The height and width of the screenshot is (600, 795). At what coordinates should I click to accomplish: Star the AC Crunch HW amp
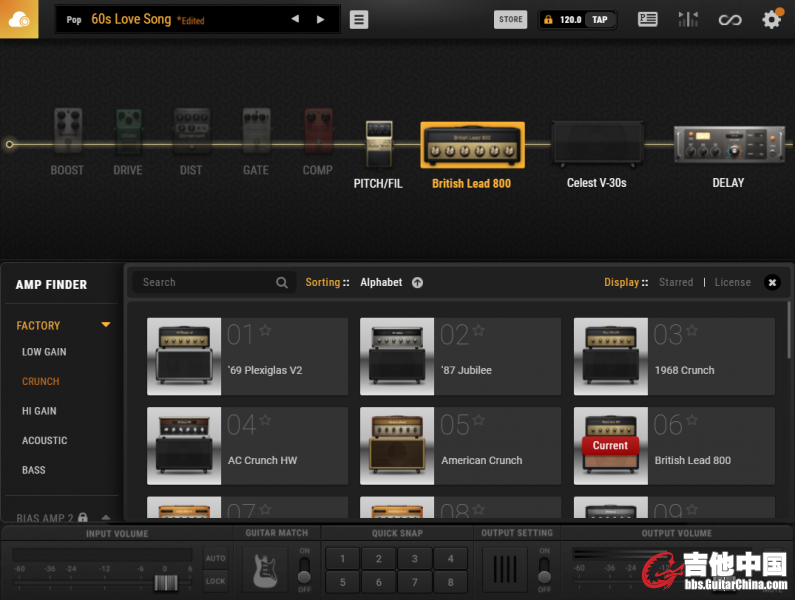pos(265,420)
